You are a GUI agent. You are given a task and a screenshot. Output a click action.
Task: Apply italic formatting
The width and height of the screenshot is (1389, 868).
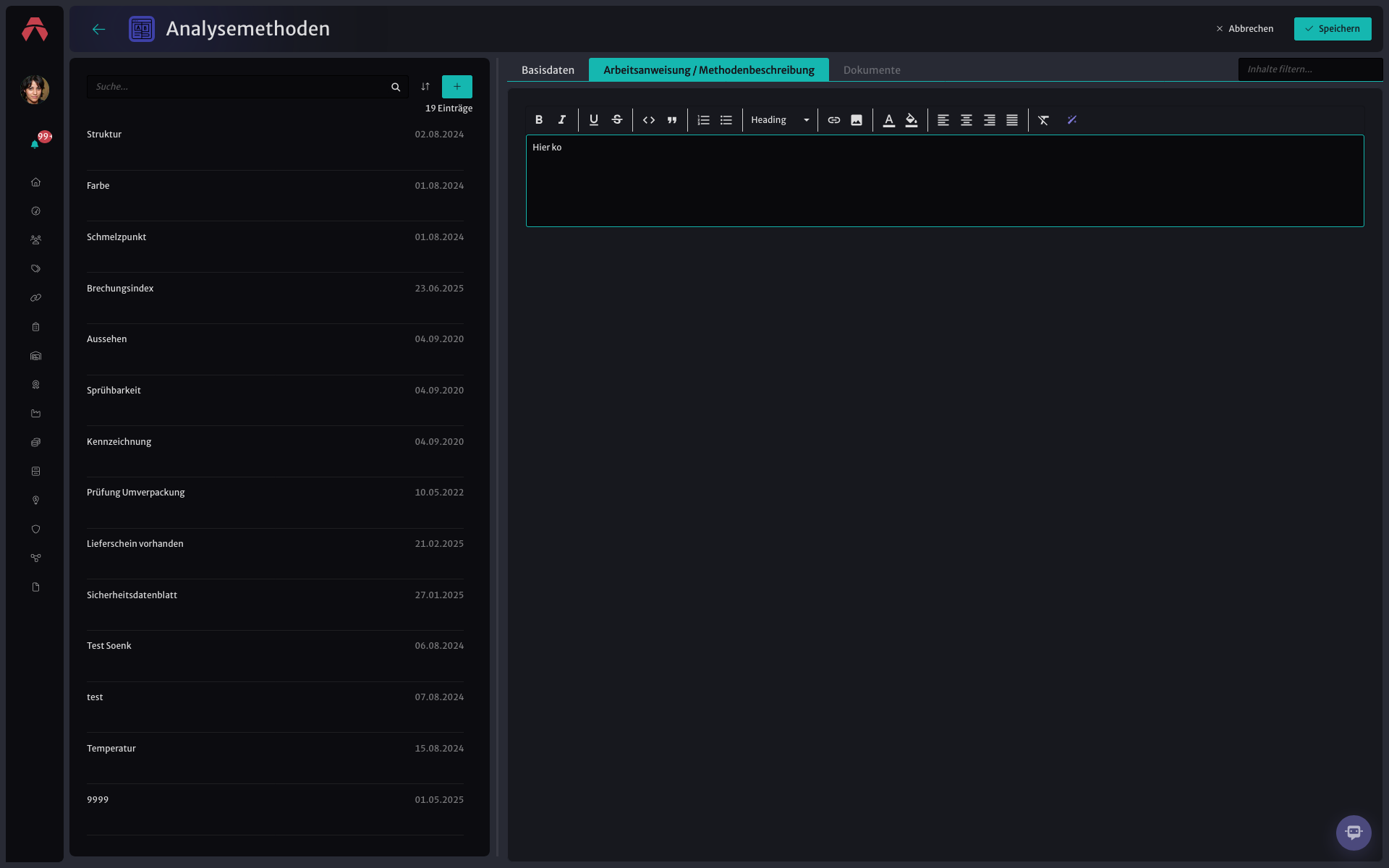click(562, 120)
